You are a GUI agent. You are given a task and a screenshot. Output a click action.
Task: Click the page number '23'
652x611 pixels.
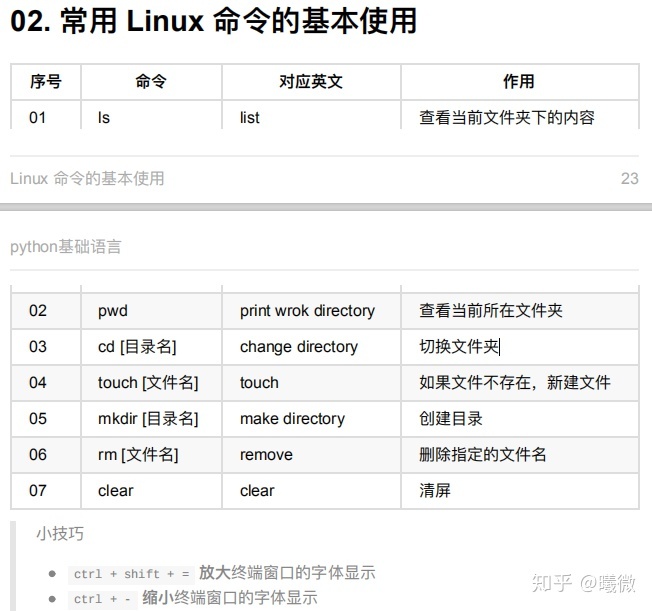(630, 178)
